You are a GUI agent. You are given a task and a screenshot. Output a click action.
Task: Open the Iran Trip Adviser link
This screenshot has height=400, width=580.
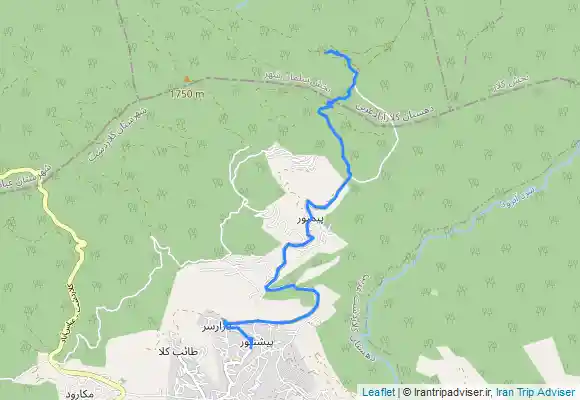[x=535, y=392]
